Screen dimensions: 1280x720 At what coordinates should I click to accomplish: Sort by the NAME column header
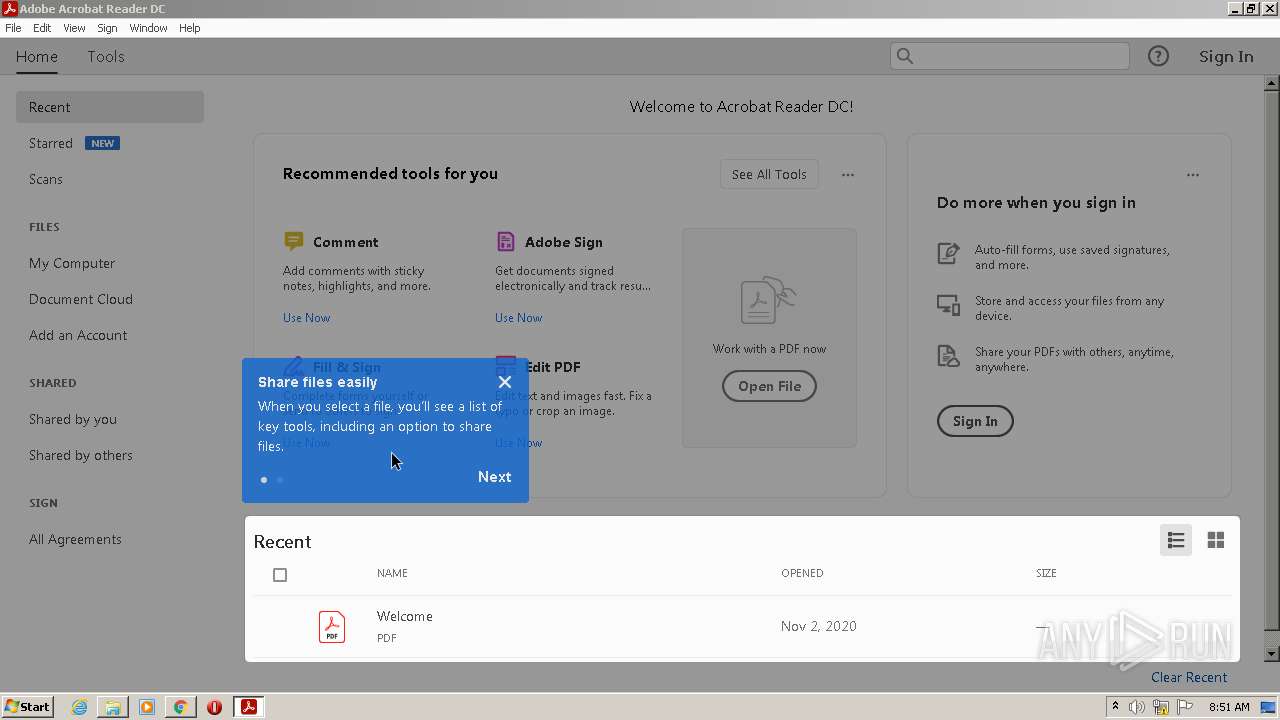pos(392,573)
